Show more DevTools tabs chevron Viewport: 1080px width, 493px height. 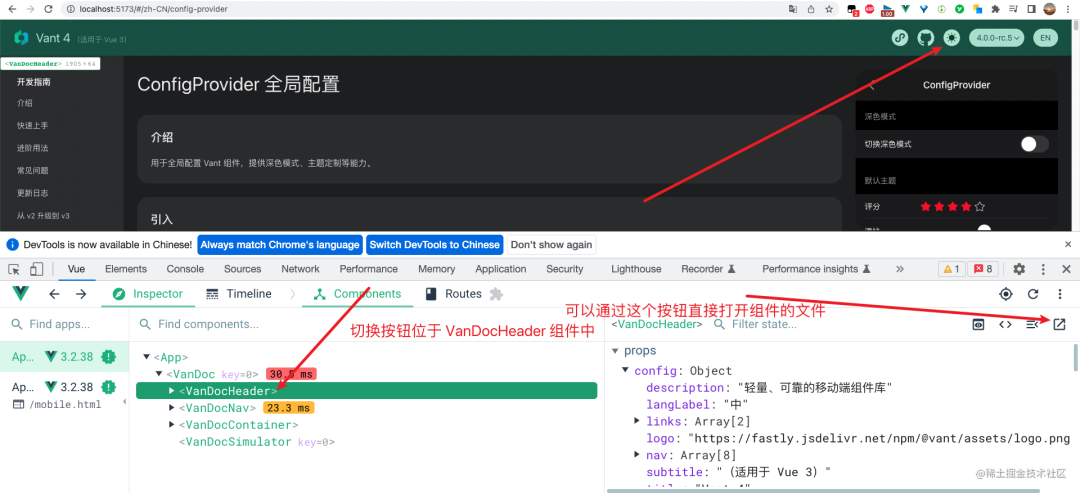(900, 269)
